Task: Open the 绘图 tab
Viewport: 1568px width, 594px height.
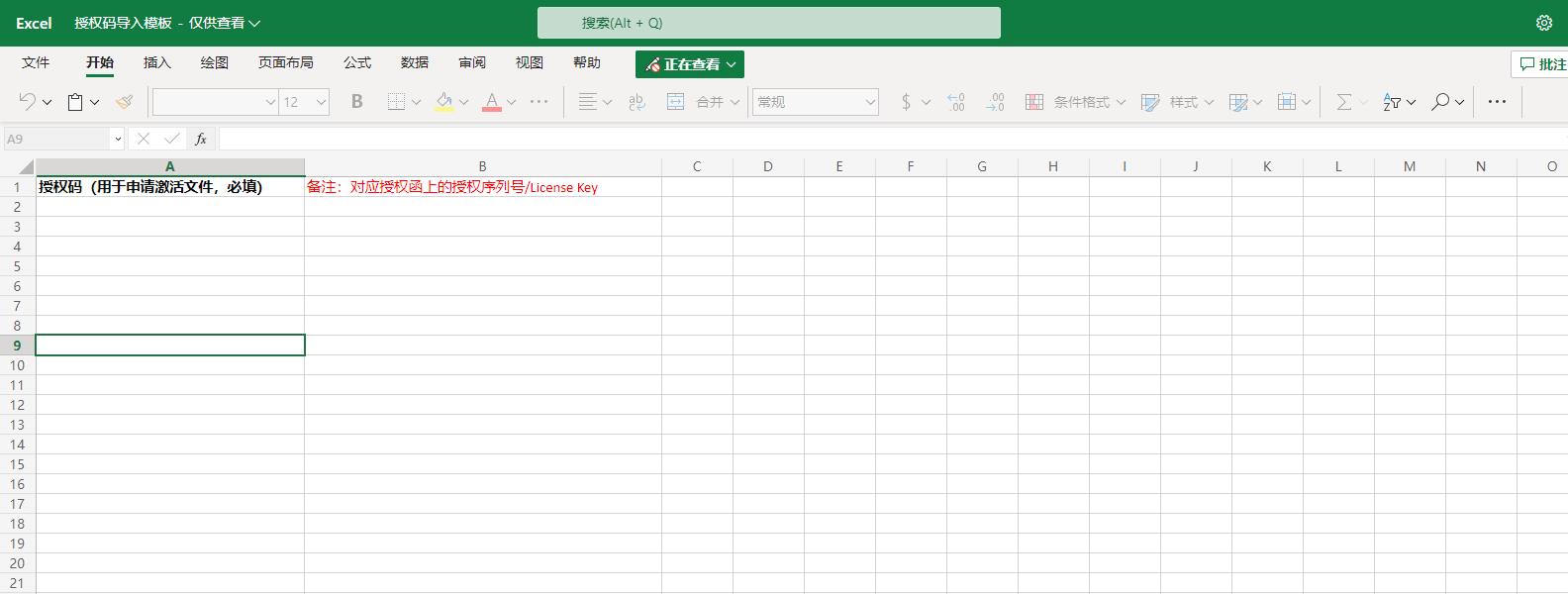Action: tap(215, 62)
